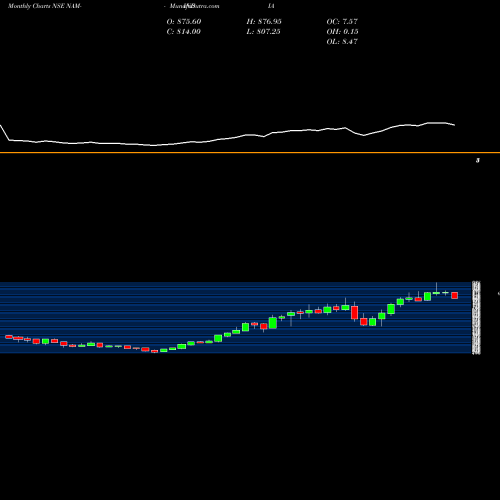The image size is (500, 500).
Task: Click the 'Monthly Charts NSE NAM-' title text
Action: [x=45, y=6]
